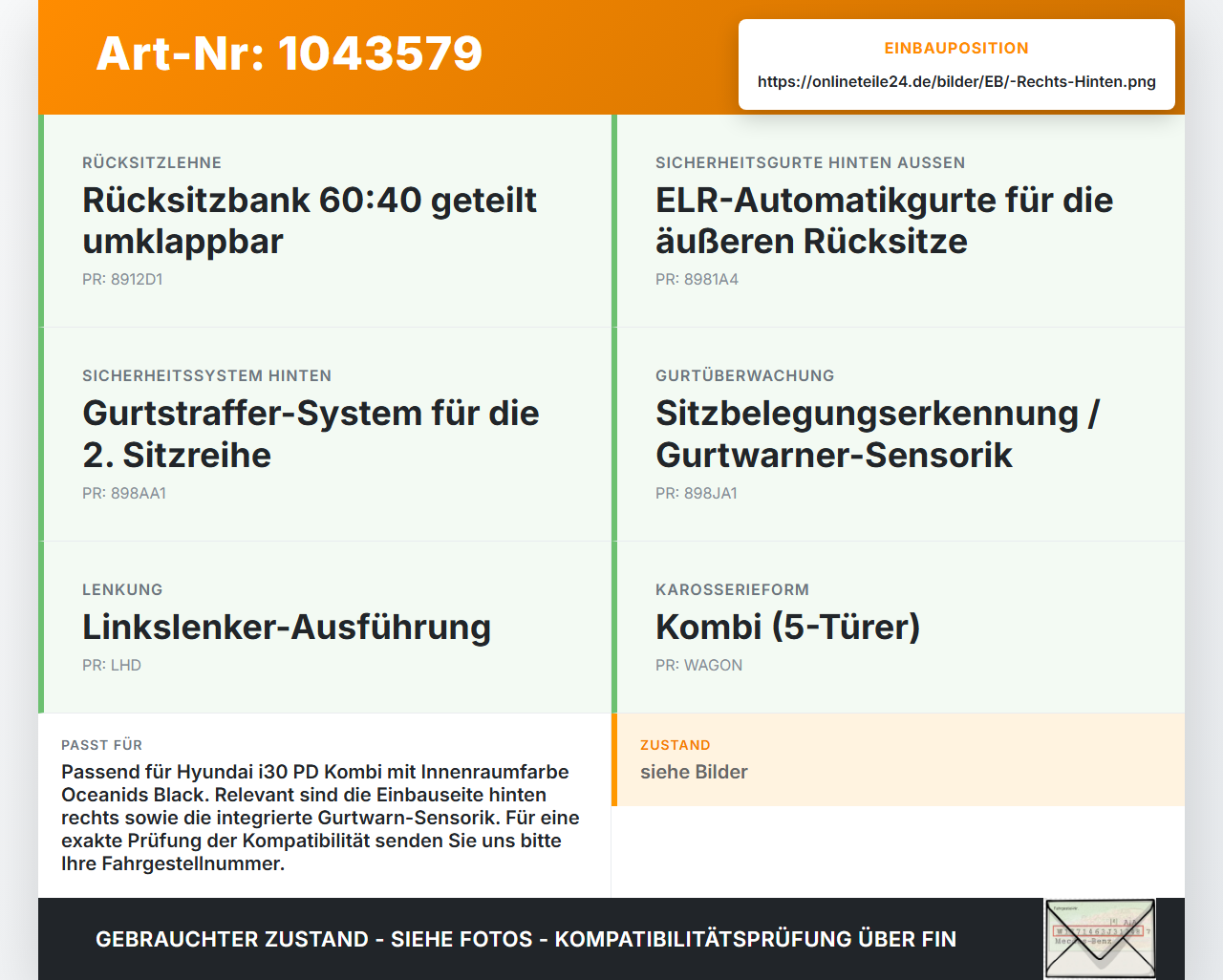Select the PR: LHD code
Screen dimensions: 1223x980
coord(112,665)
